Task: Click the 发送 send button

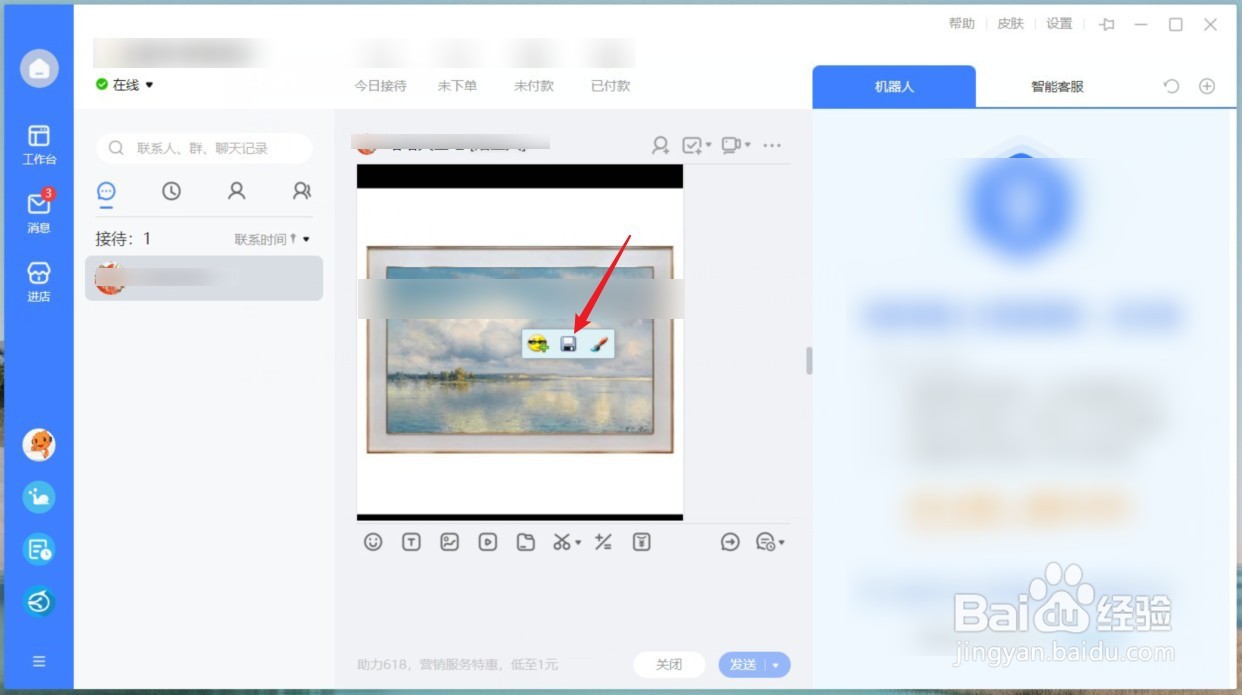Action: 745,664
